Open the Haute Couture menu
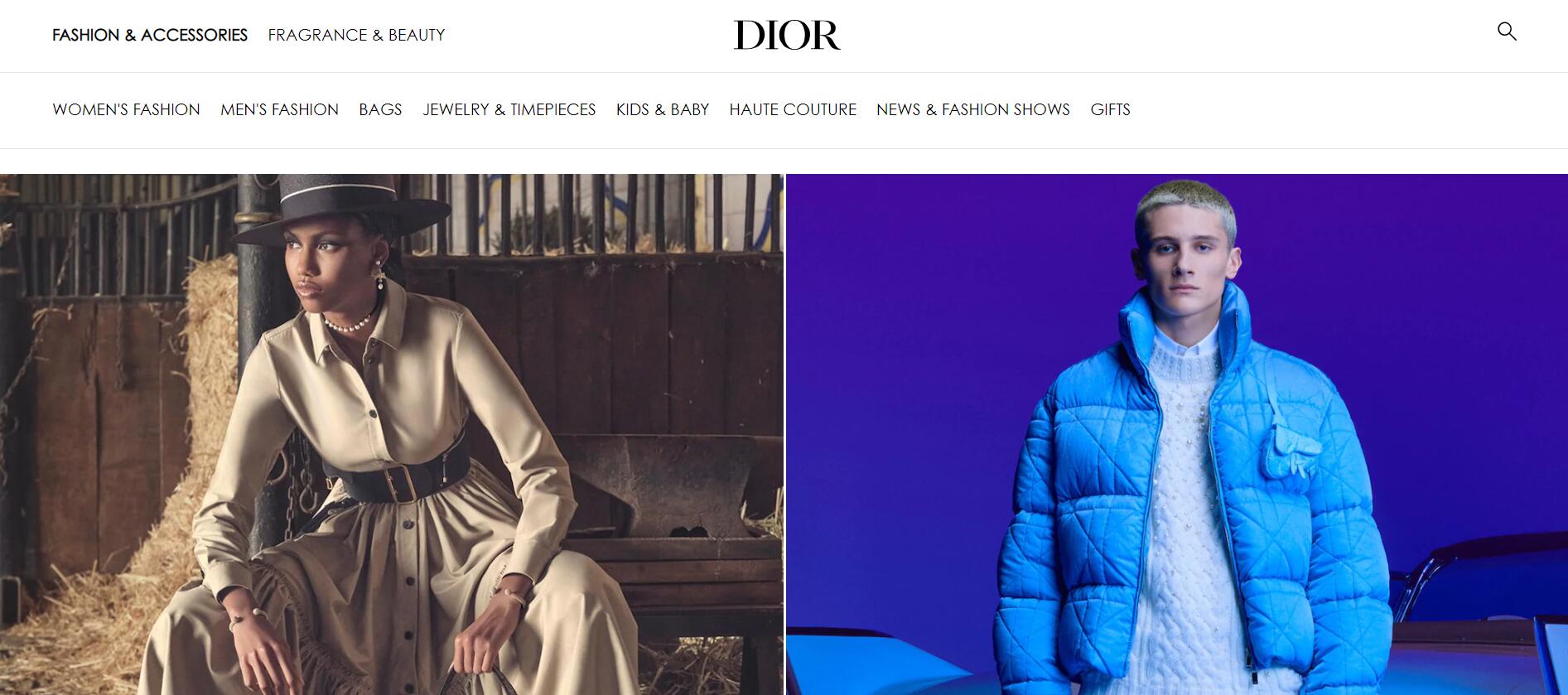The width and height of the screenshot is (1568, 695). (793, 109)
